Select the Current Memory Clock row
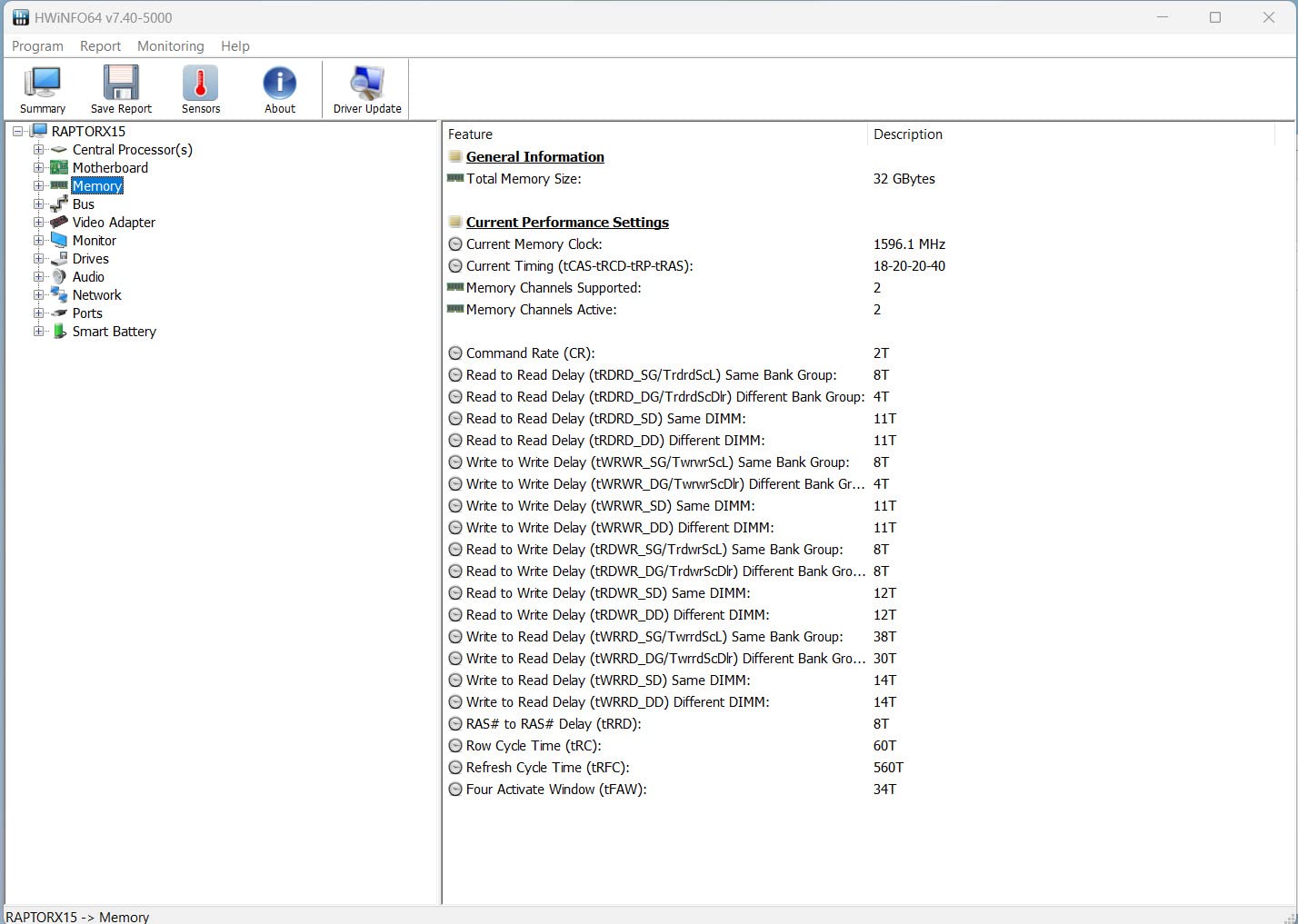The image size is (1298, 924). pos(534,244)
